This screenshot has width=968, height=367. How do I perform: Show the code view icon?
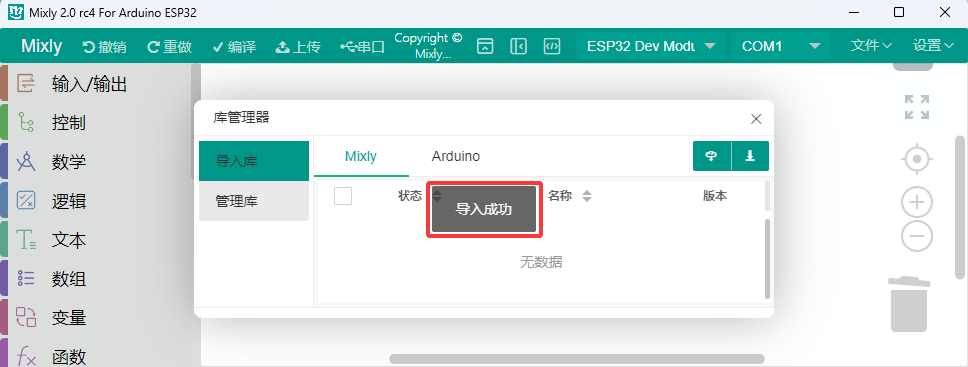(x=552, y=46)
